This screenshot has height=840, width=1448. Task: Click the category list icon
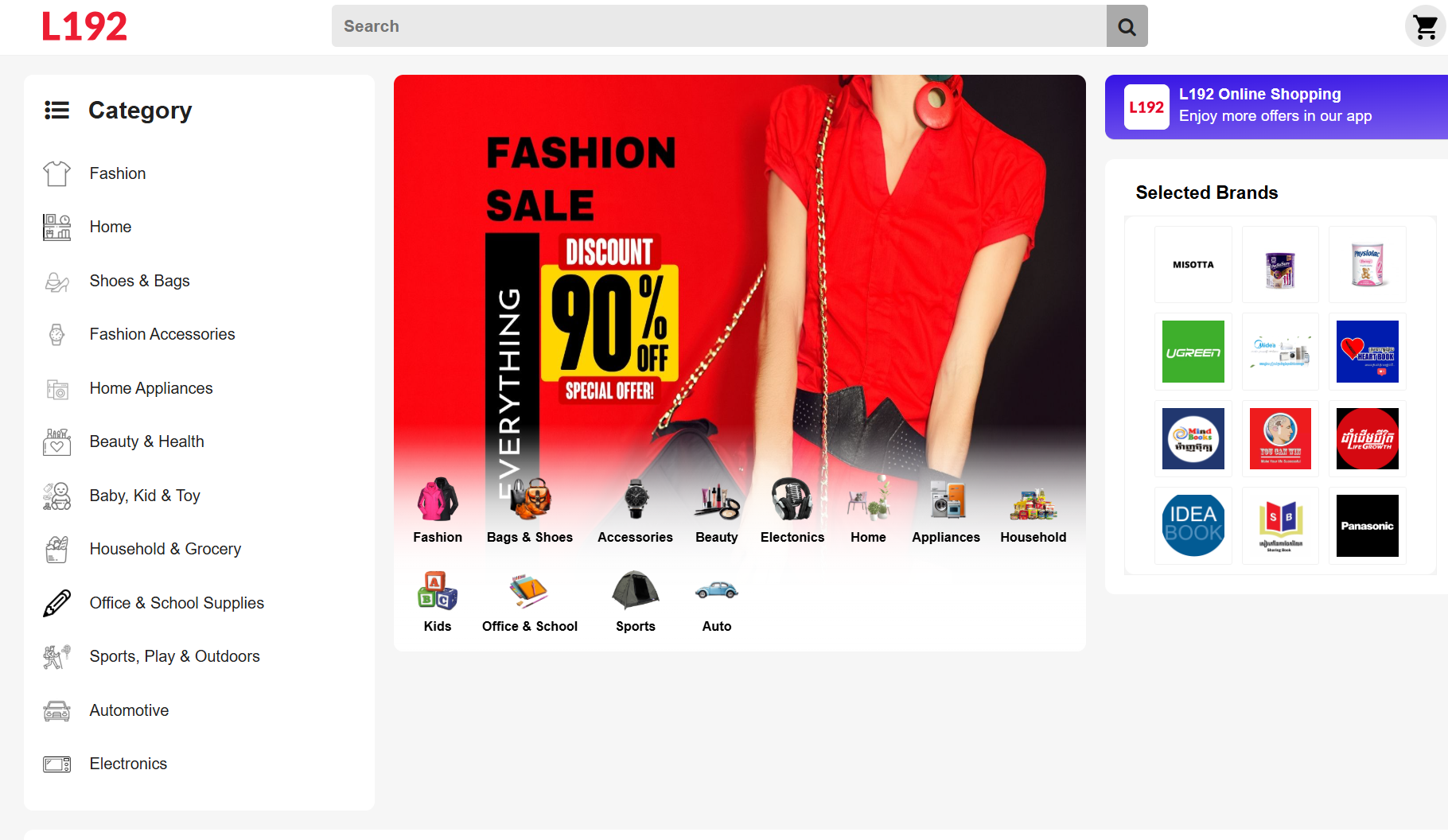56,110
